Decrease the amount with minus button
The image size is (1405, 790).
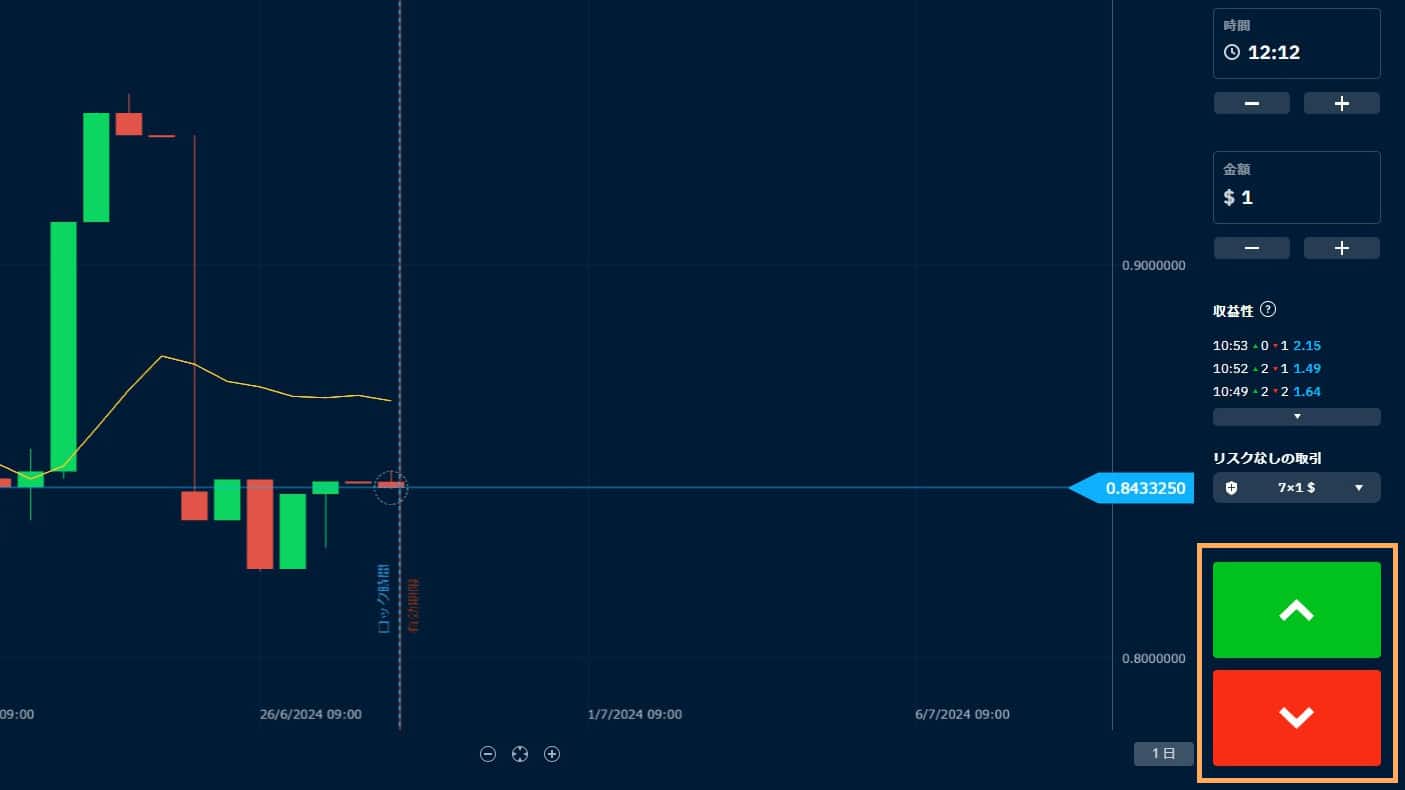tap(1251, 248)
